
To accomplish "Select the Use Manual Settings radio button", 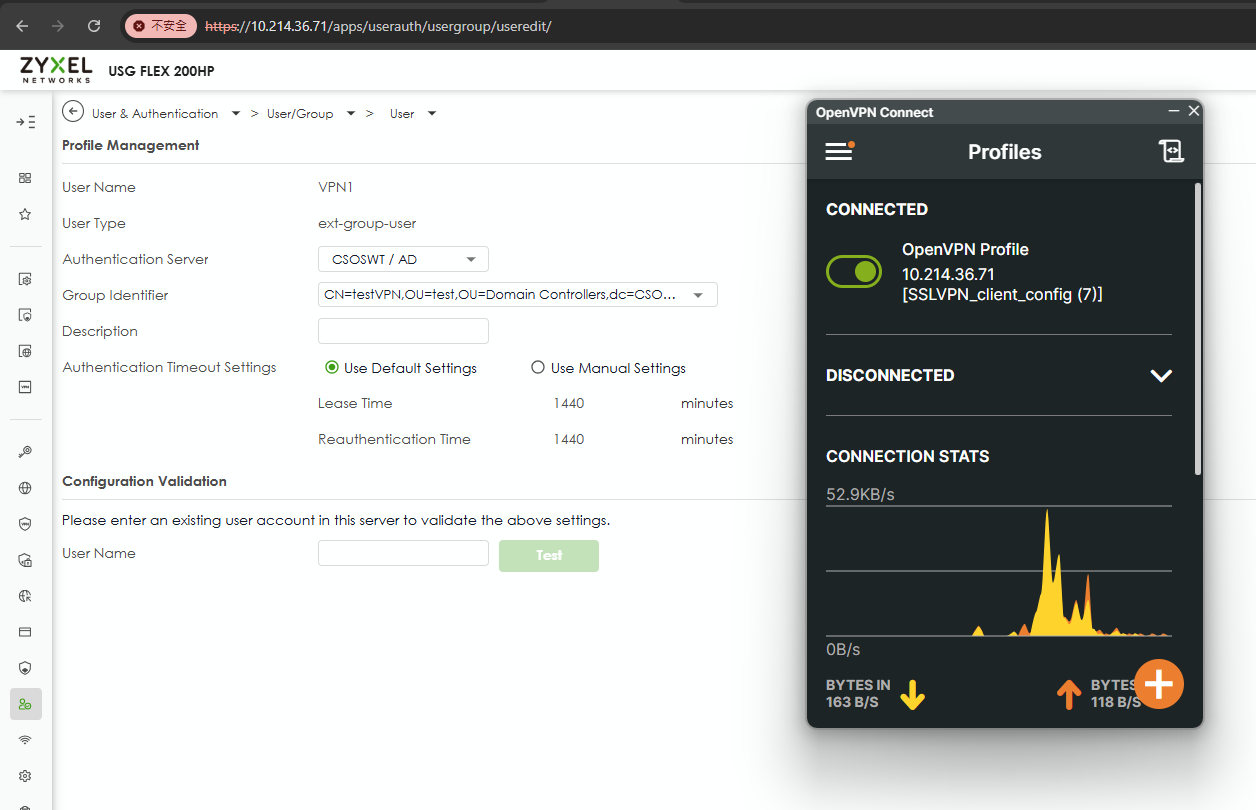I will click(538, 368).
